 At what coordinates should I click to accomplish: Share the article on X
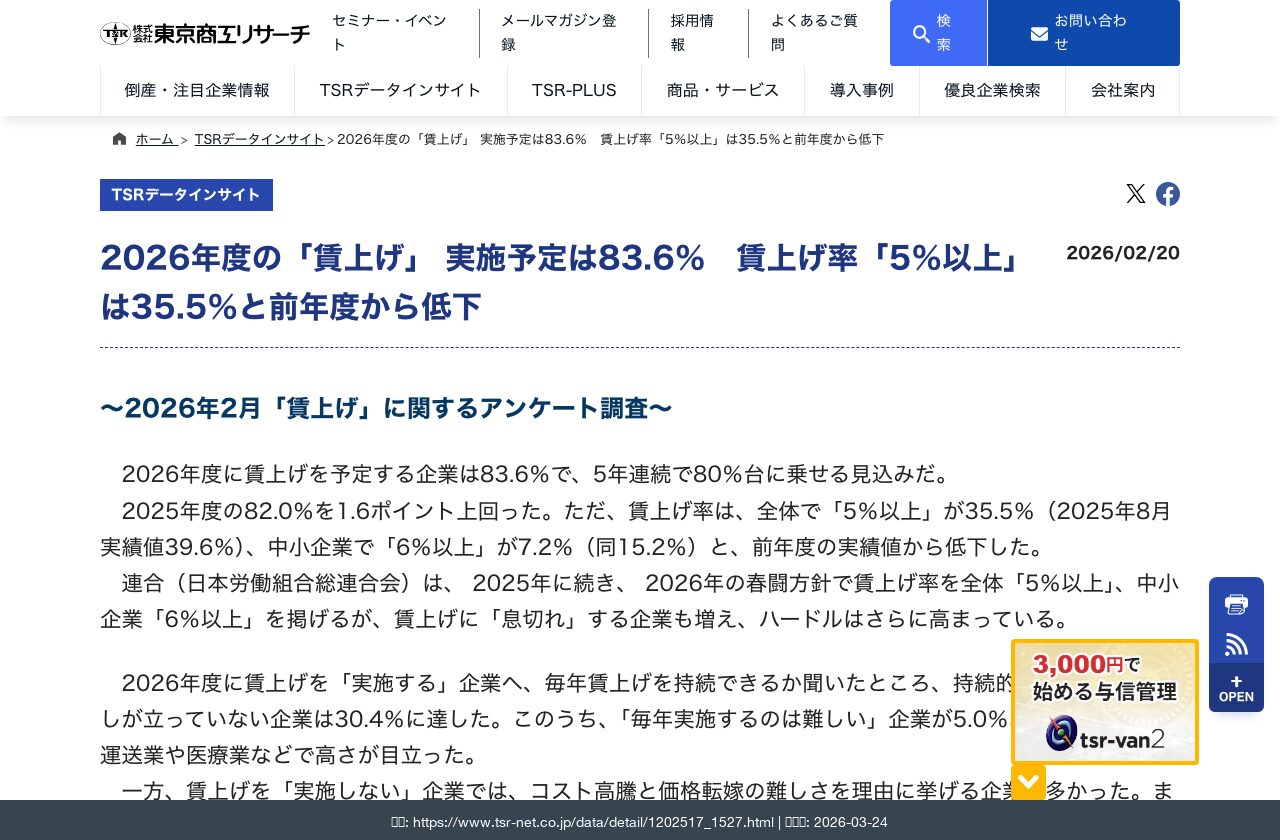(x=1136, y=194)
